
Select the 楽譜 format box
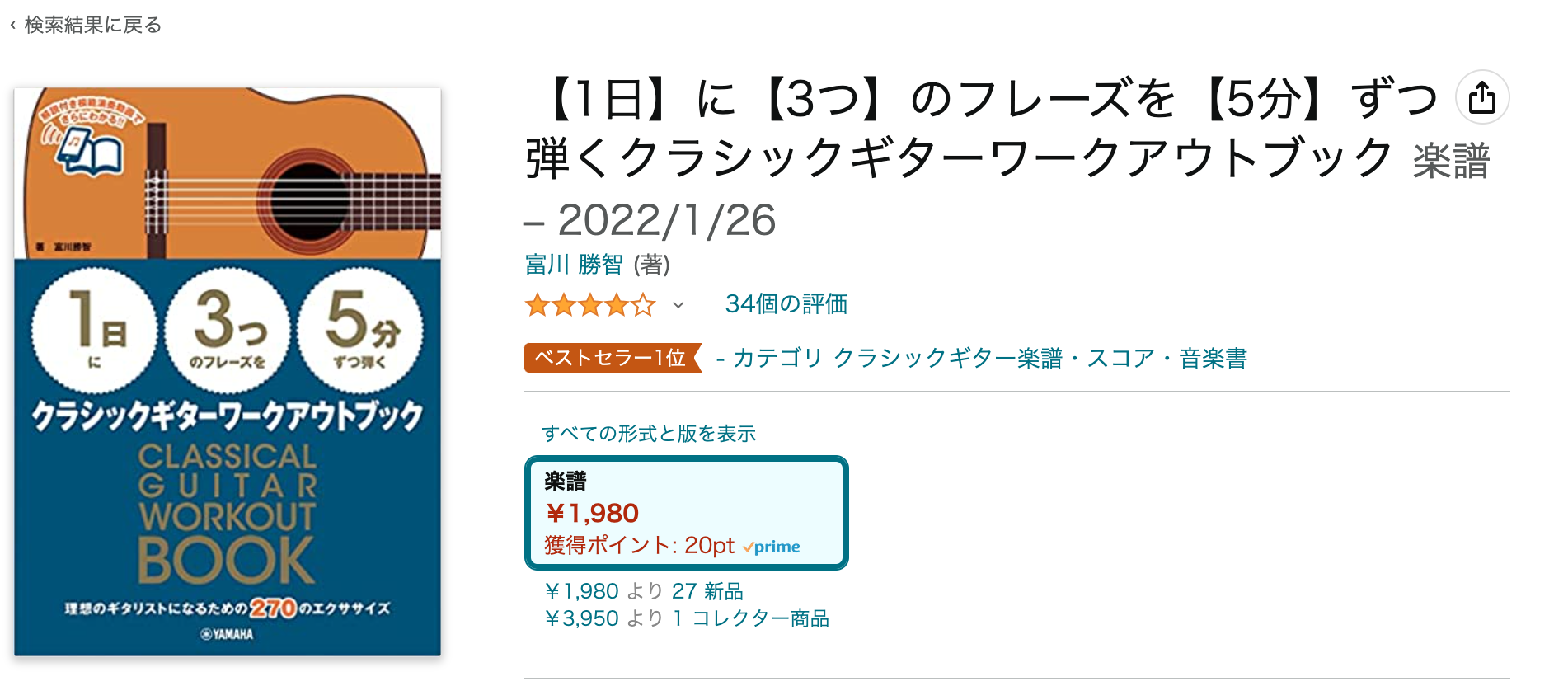coord(686,512)
